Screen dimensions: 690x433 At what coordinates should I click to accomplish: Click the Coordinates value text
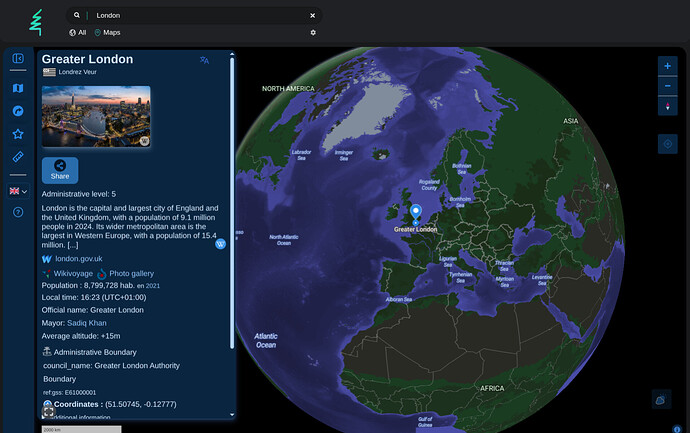tap(141, 404)
